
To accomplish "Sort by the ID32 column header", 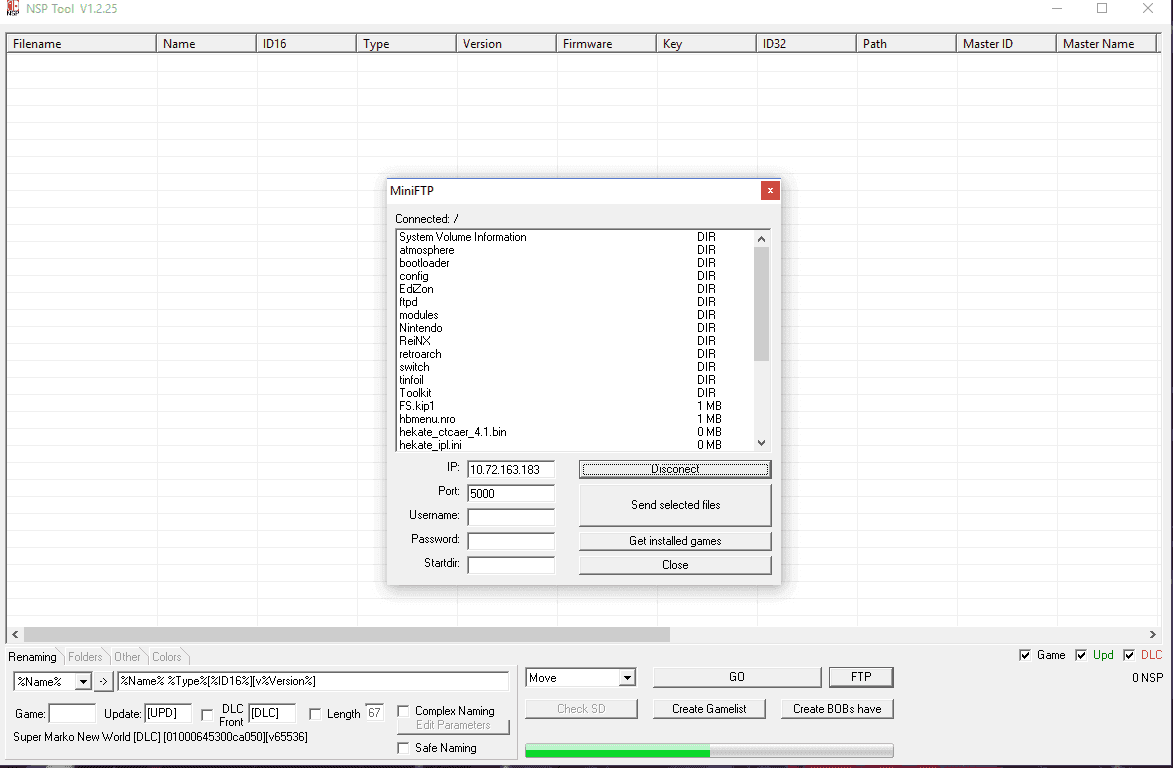I will [806, 43].
